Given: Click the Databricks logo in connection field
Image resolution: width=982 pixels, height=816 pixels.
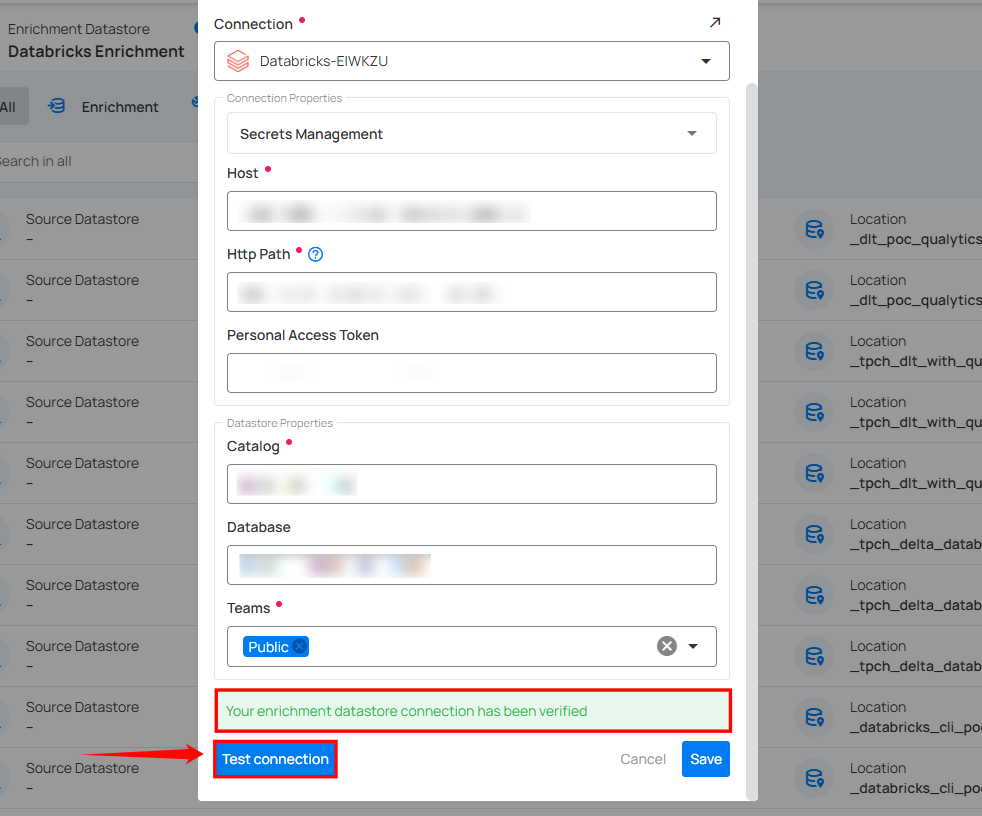Looking at the screenshot, I should 238,61.
